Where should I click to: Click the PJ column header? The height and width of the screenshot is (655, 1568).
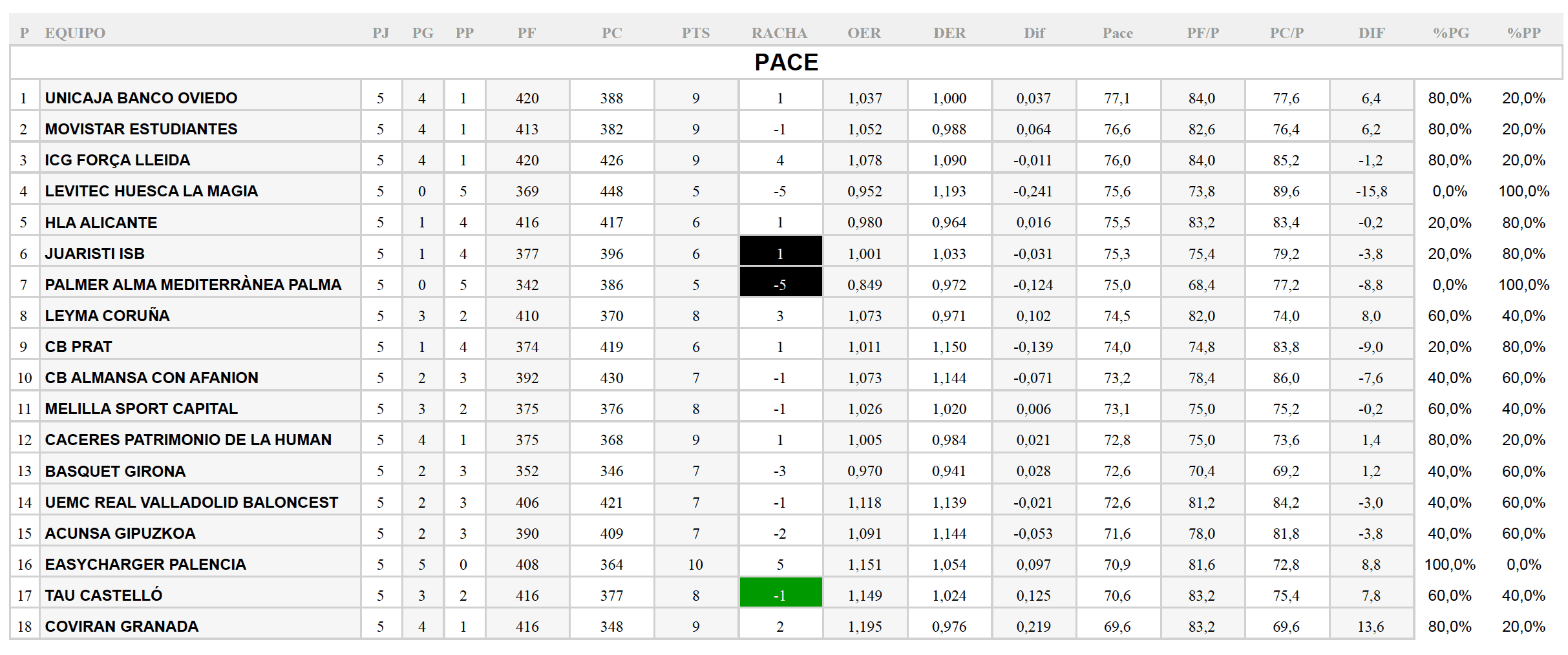[x=381, y=33]
